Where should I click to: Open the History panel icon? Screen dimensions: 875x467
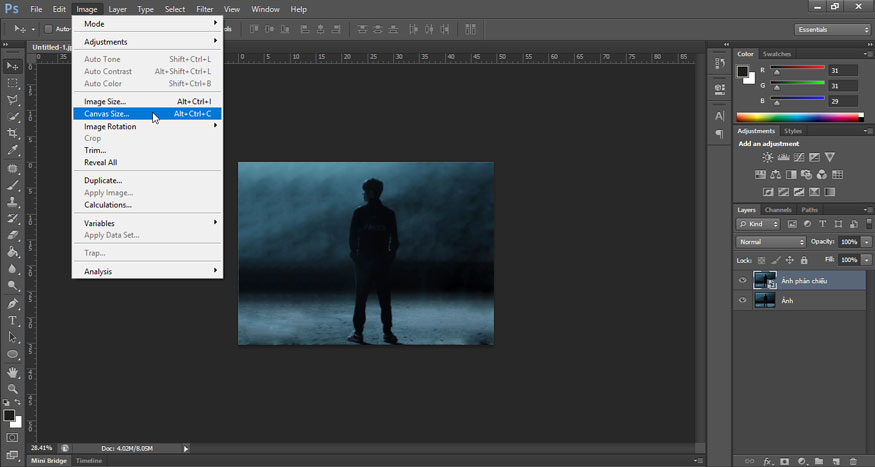coord(720,64)
